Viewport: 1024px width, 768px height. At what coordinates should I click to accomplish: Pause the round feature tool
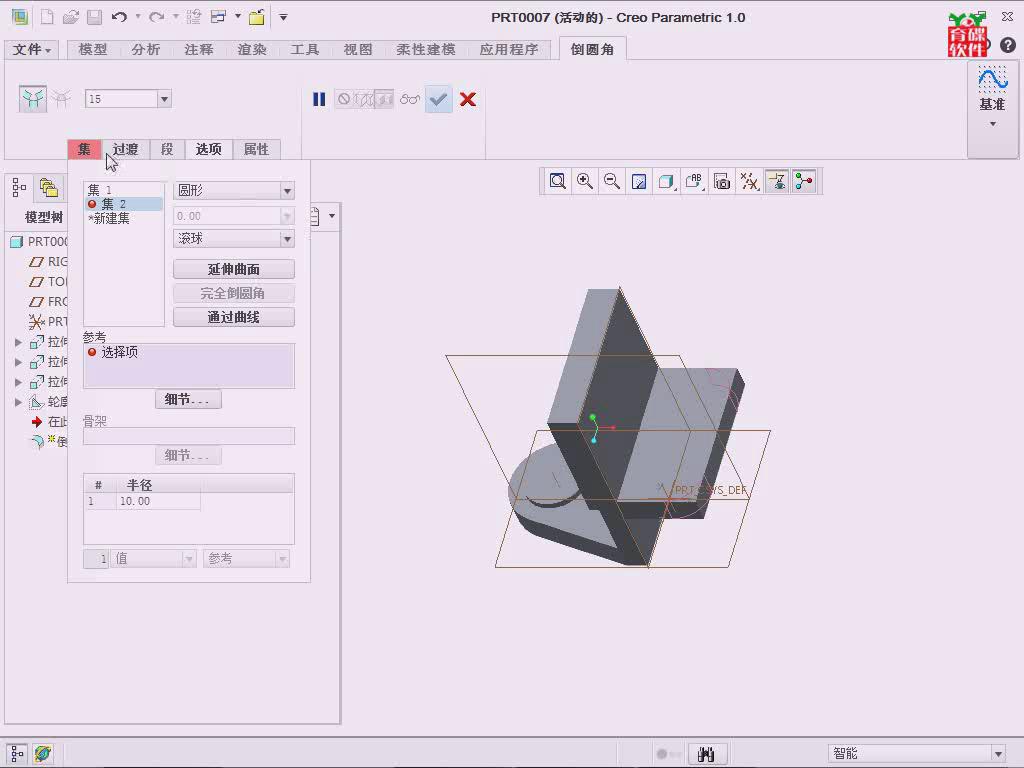tap(319, 99)
